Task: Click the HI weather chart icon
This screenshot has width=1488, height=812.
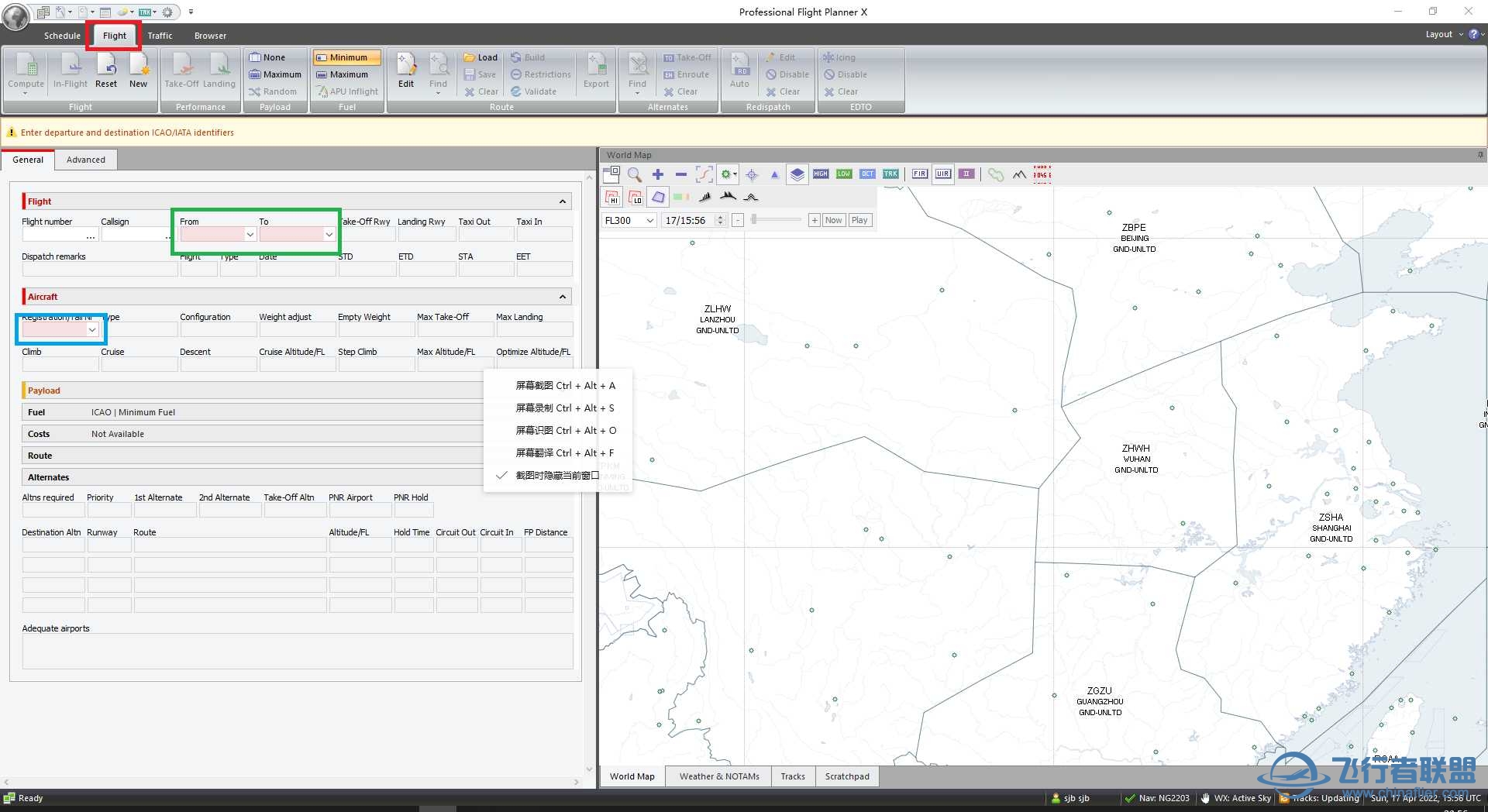Action: point(612,198)
